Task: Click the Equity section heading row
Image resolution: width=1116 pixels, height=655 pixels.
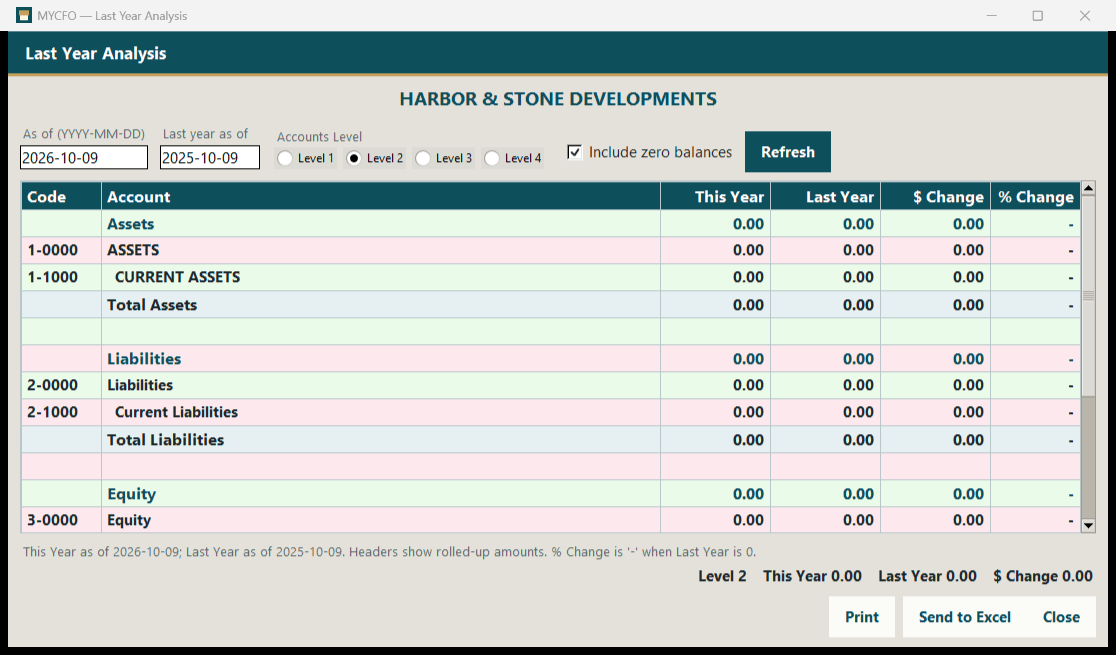Action: (551, 494)
